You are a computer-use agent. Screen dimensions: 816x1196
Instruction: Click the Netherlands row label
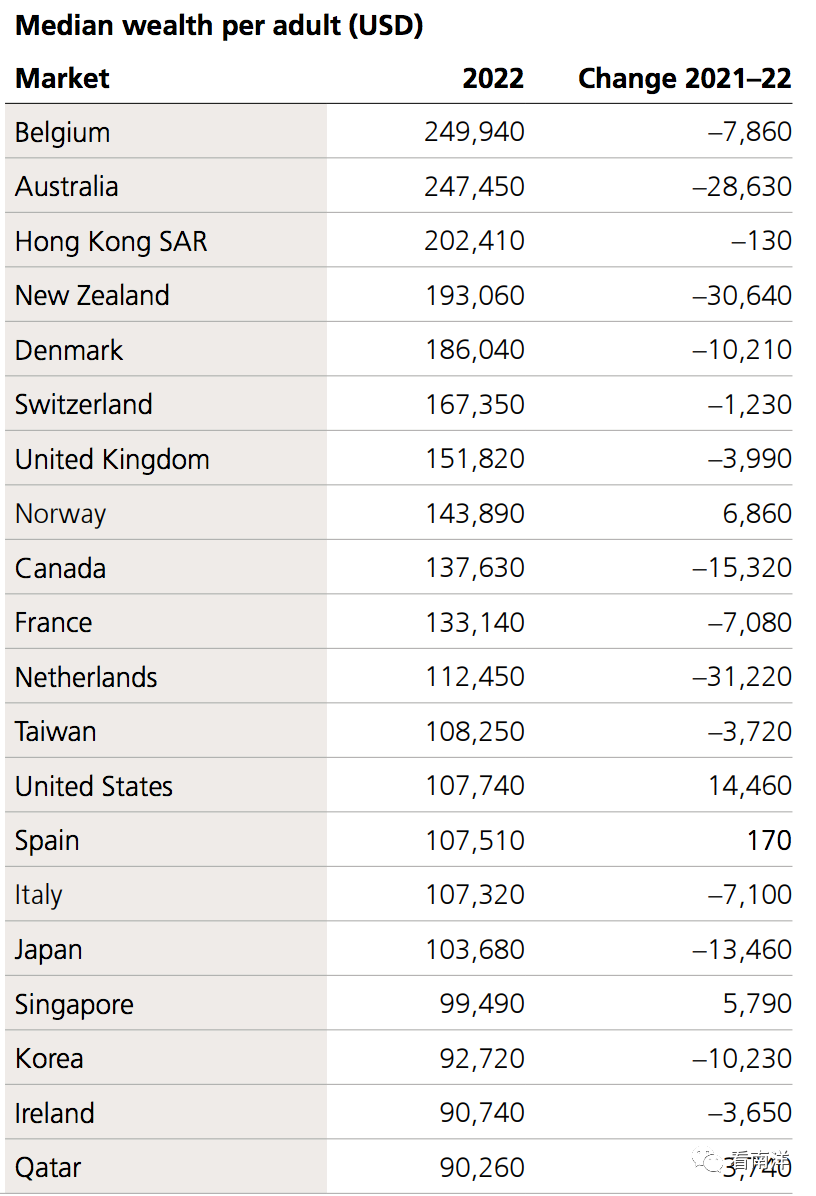(x=86, y=677)
